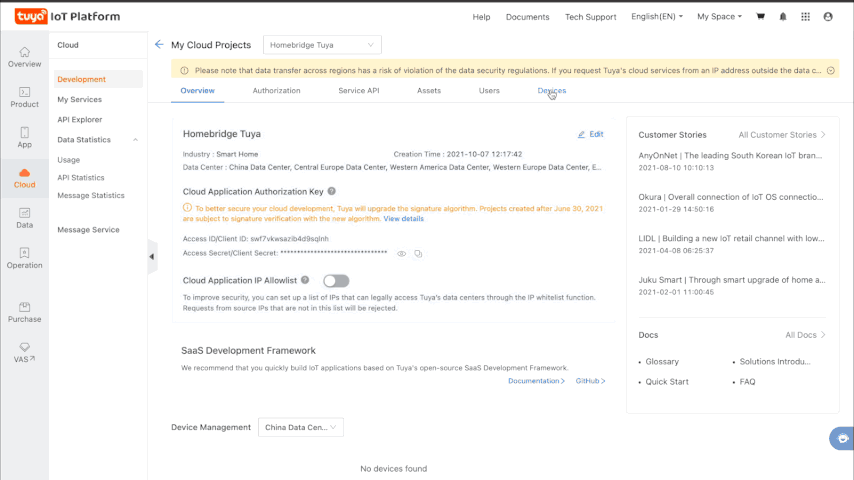The height and width of the screenshot is (480, 854).
Task: Switch to the Users tab
Action: [489, 90]
